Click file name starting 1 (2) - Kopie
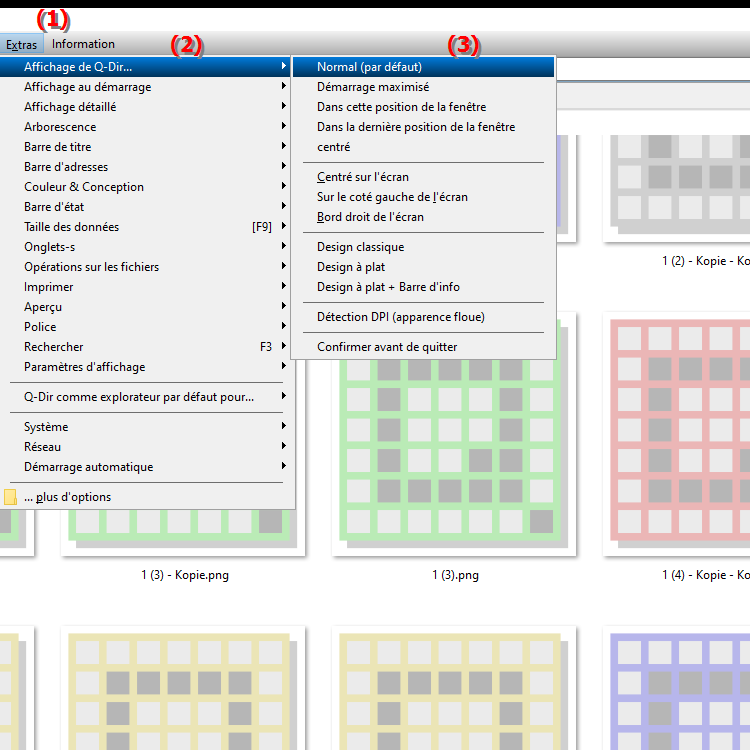Image resolution: width=750 pixels, height=750 pixels. point(706,261)
